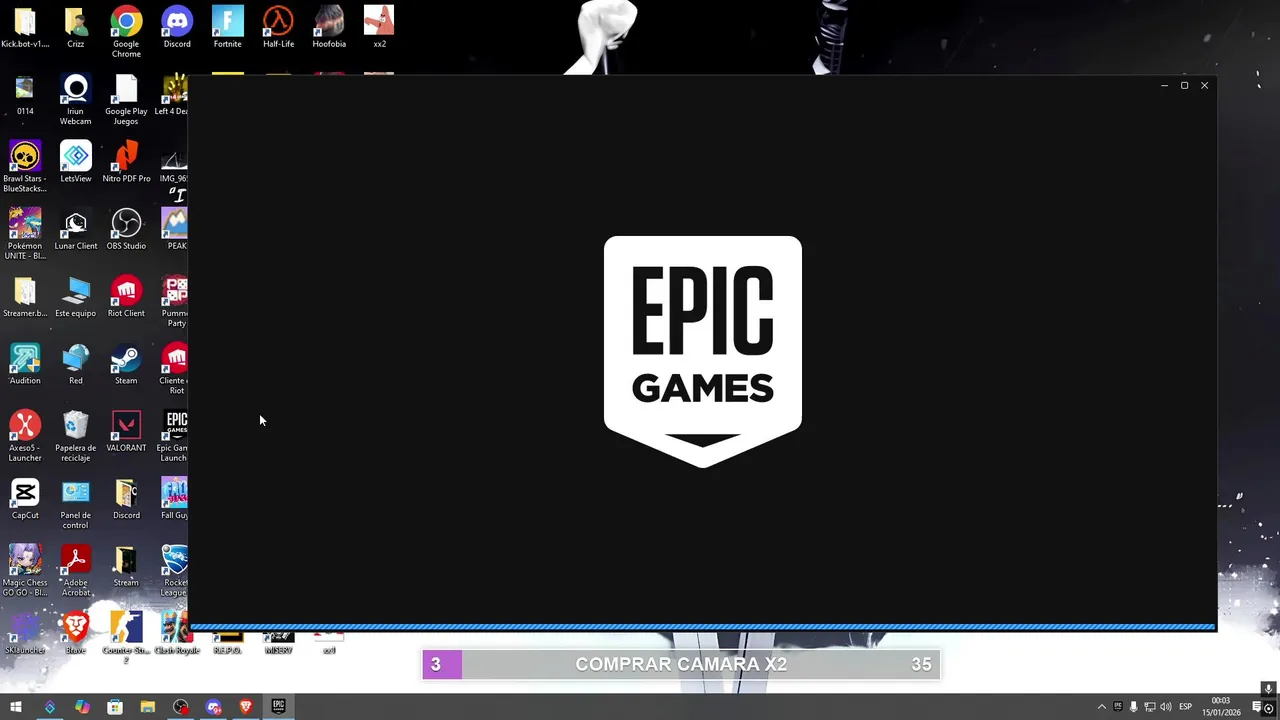1280x720 pixels.
Task: Open the clock showing 00:03
Action: (1222, 707)
